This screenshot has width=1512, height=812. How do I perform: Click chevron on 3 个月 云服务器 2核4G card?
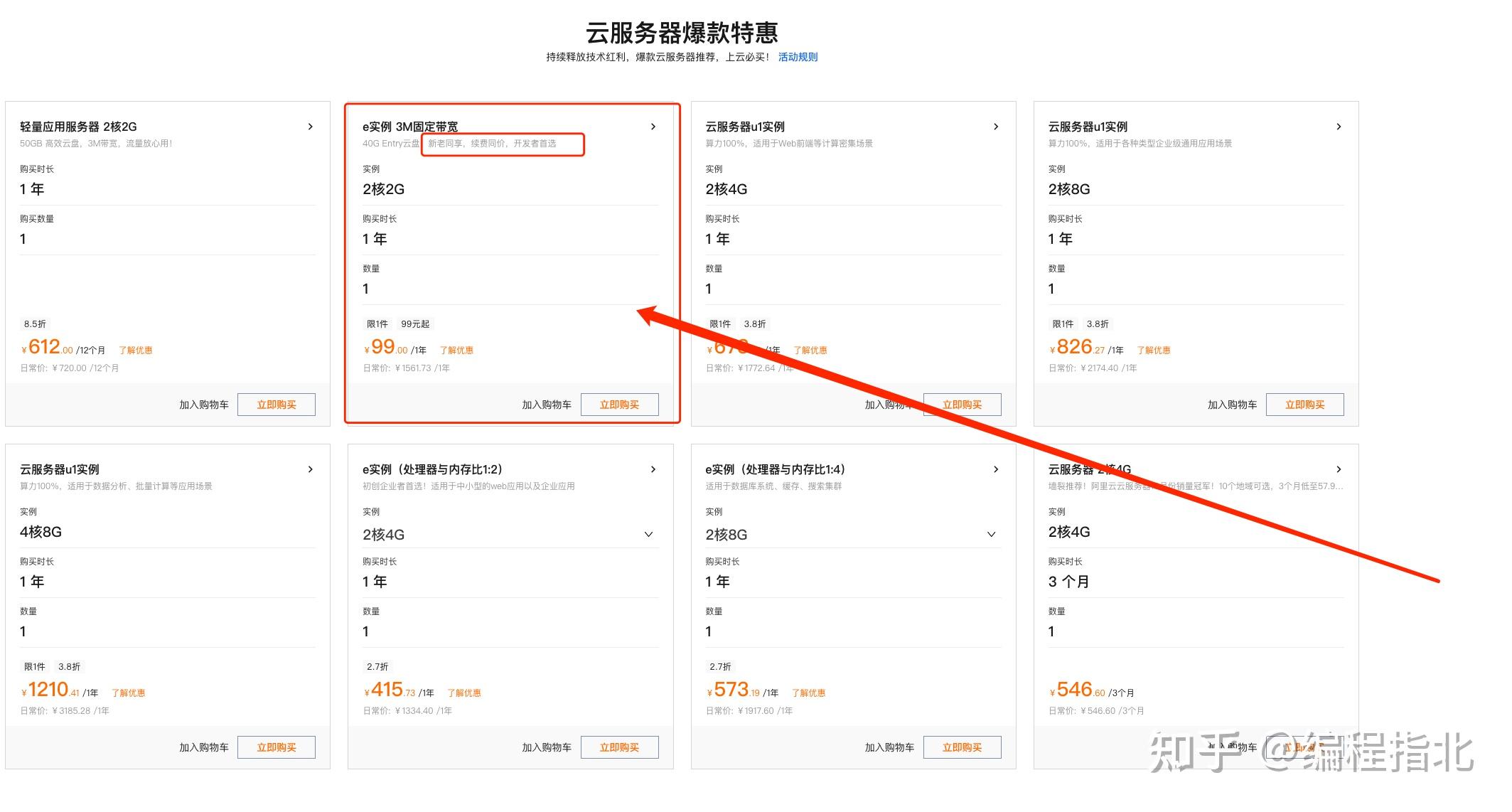pyautogui.click(x=1339, y=469)
